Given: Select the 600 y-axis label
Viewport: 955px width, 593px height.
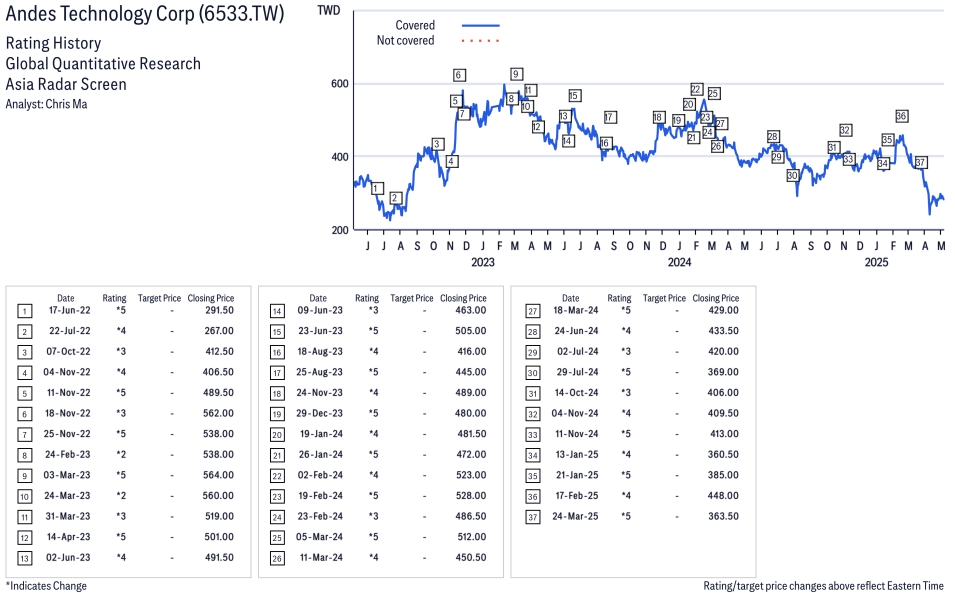Looking at the screenshot, I should pyautogui.click(x=340, y=84).
